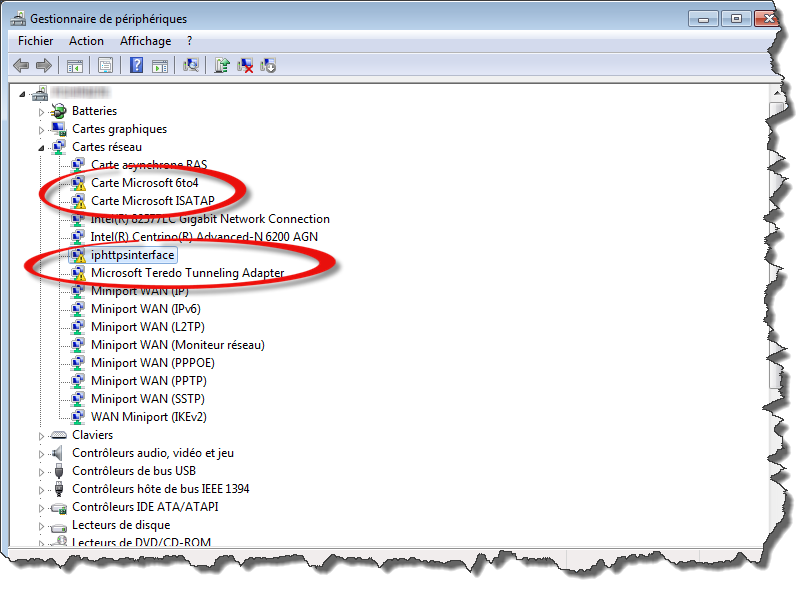
Task: Select Intel 82577LC Gigabit Network Connection
Action: 210,219
